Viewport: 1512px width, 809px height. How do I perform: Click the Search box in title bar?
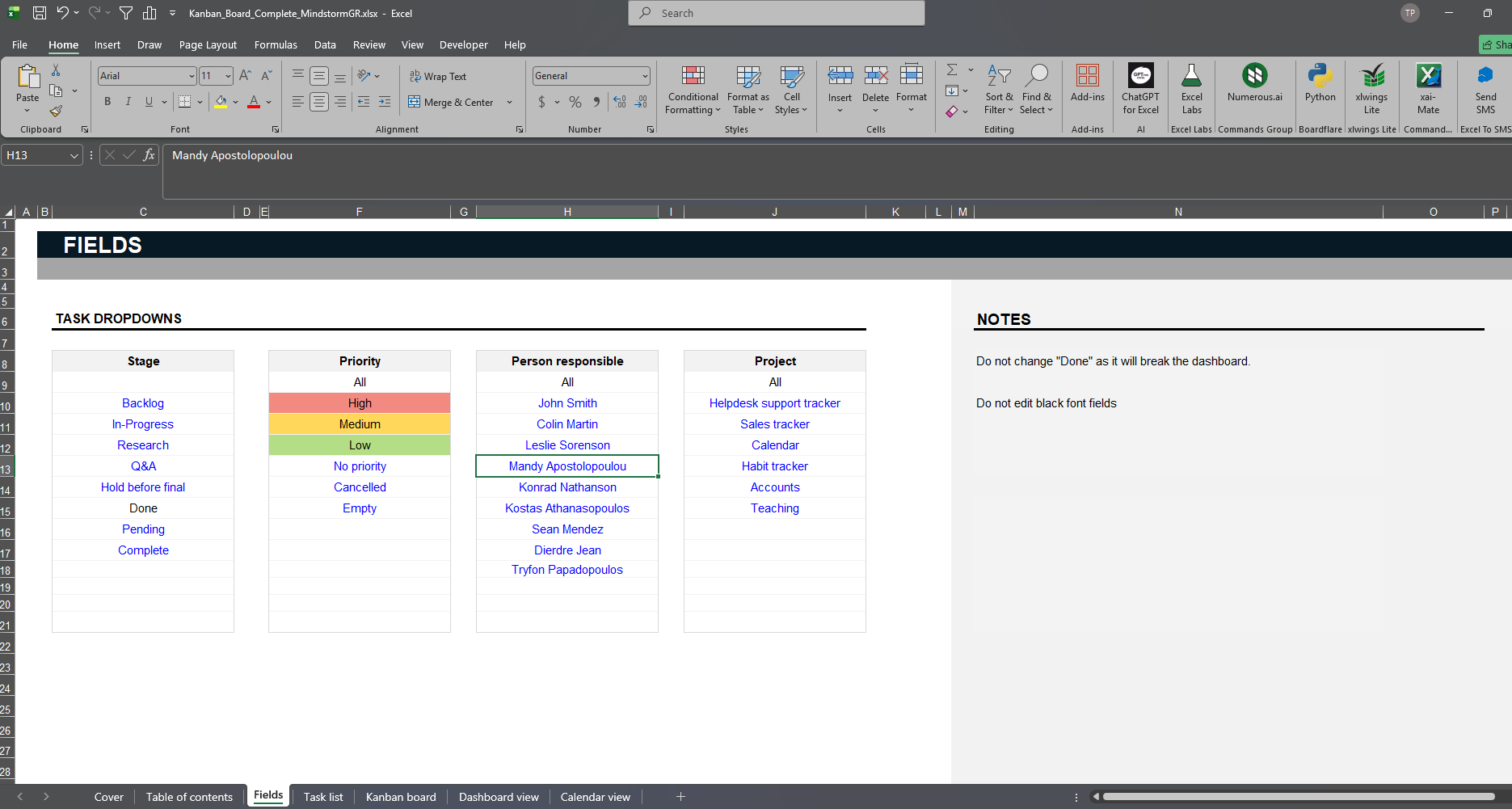[x=776, y=13]
